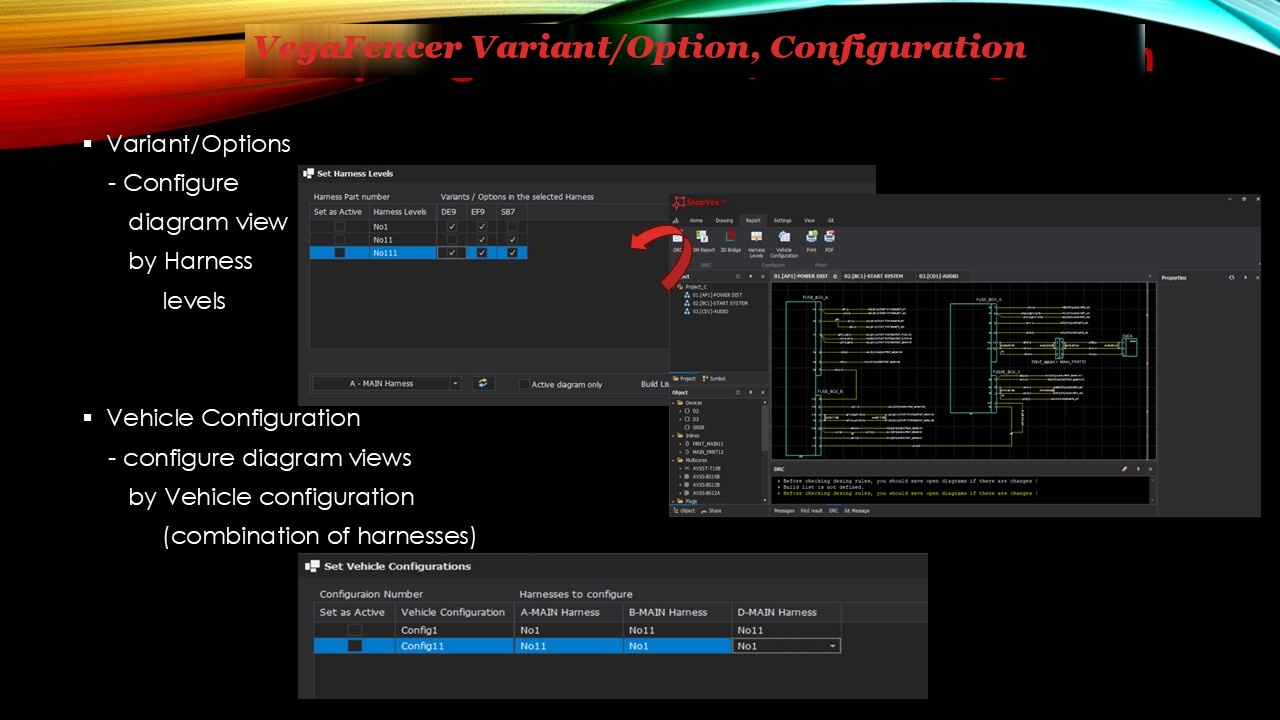Float the Project panel window icon

[x=738, y=277]
